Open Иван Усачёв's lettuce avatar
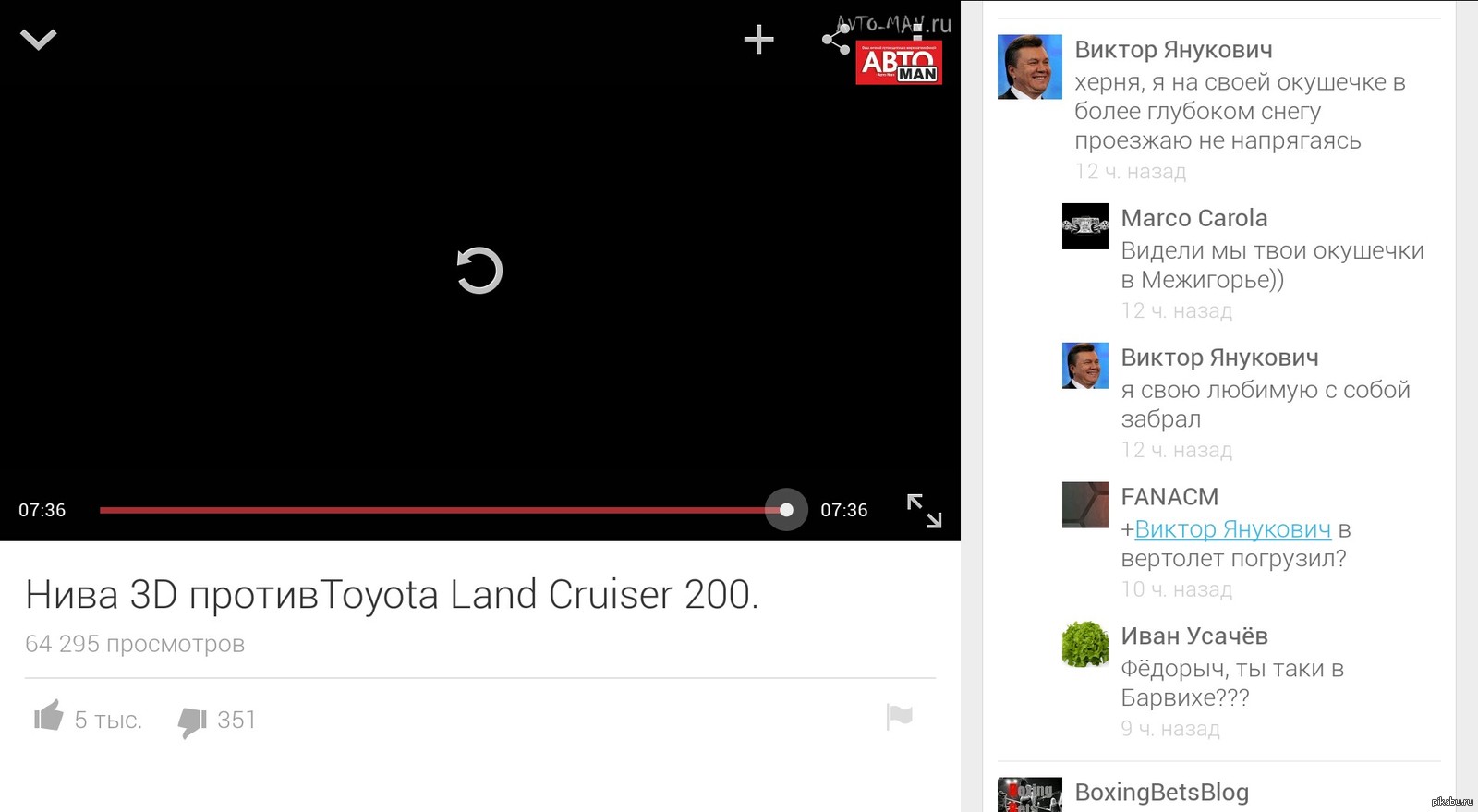 (x=1085, y=645)
